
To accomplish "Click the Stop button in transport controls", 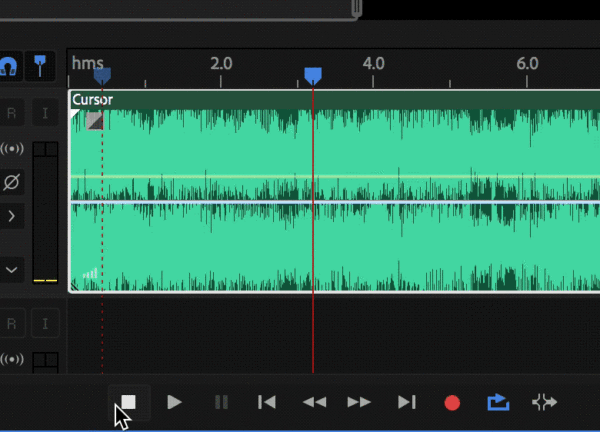I will coord(129,402).
